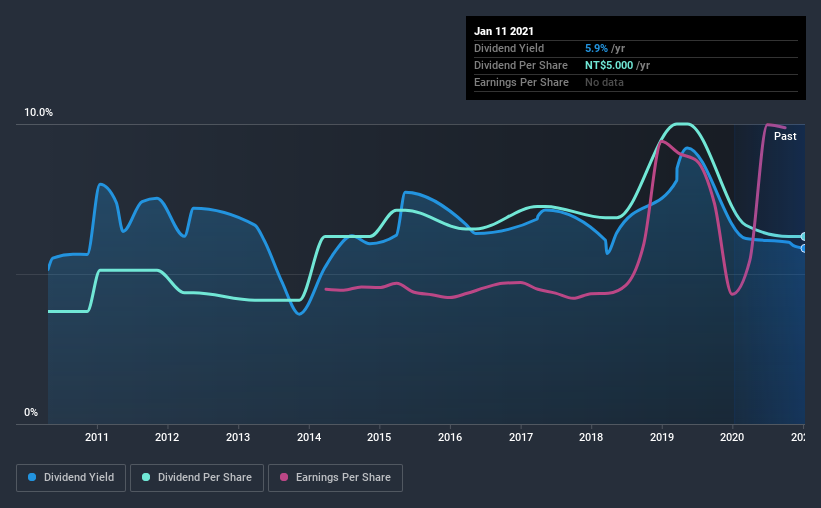The height and width of the screenshot is (508, 821).
Task: Click the 2016 x-axis label
Action: coord(450,437)
